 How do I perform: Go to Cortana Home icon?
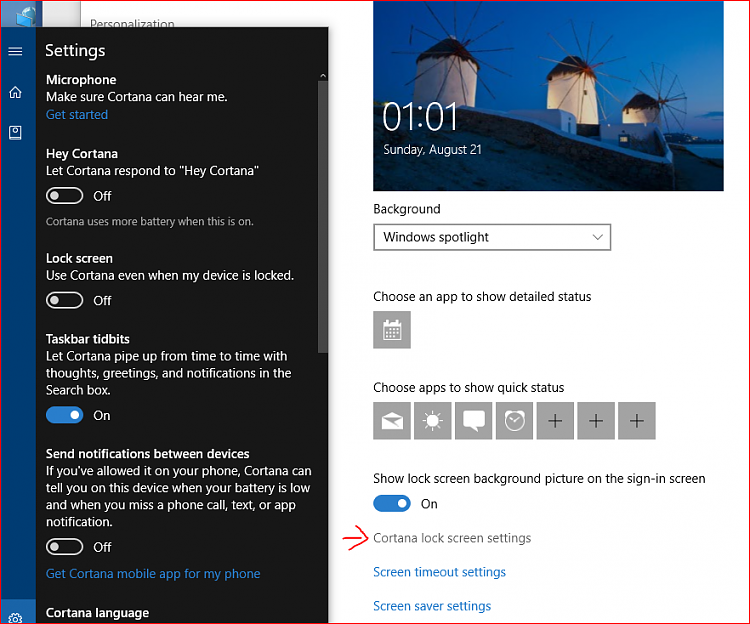[x=15, y=92]
